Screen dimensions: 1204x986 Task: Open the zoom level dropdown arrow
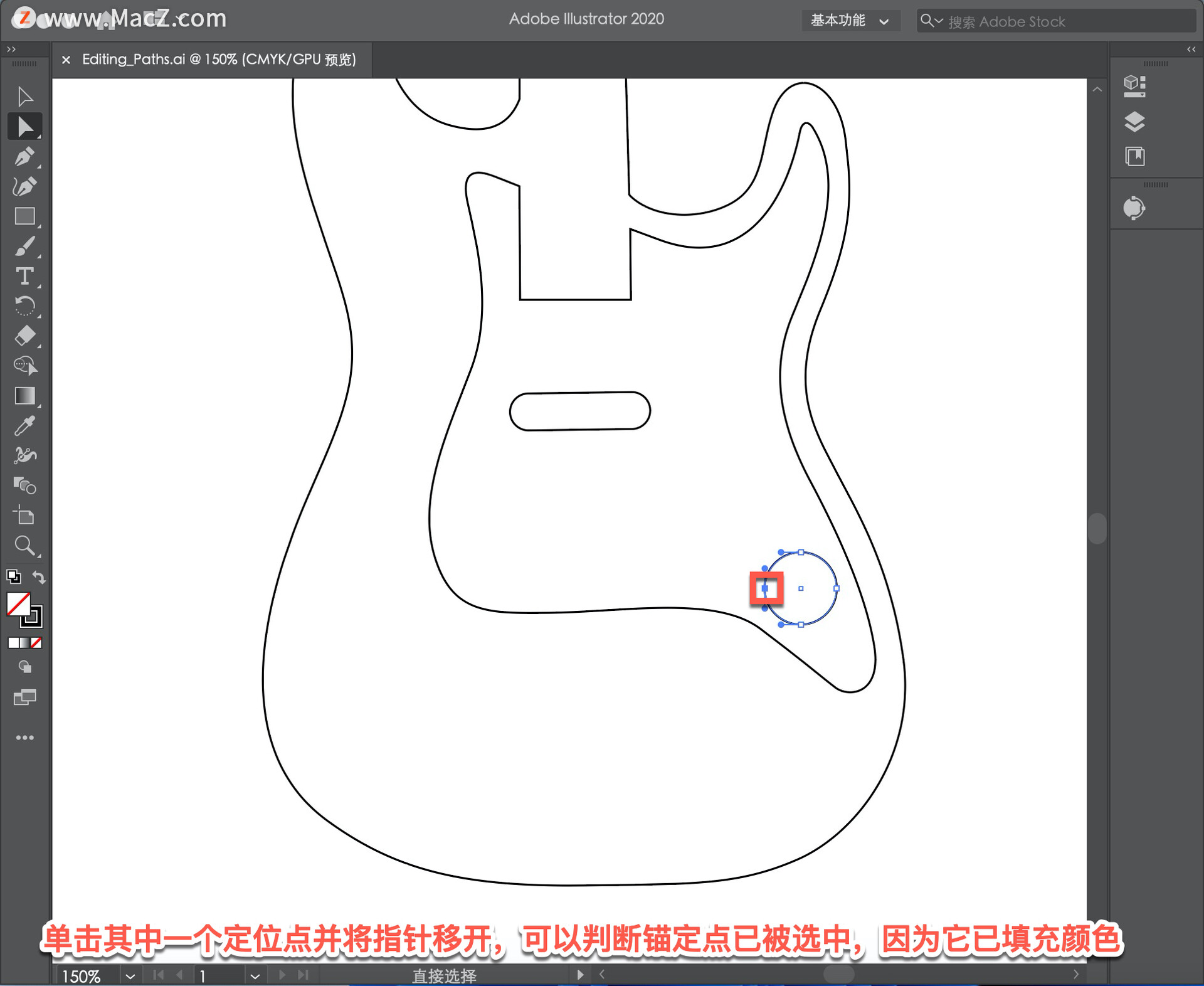click(x=130, y=976)
